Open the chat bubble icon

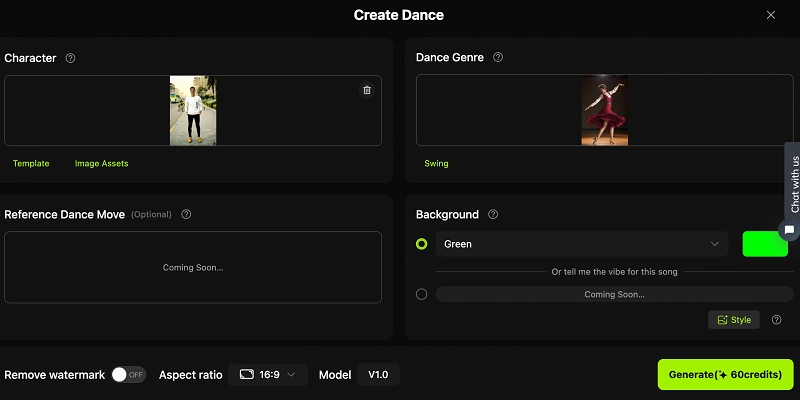pyautogui.click(x=789, y=230)
